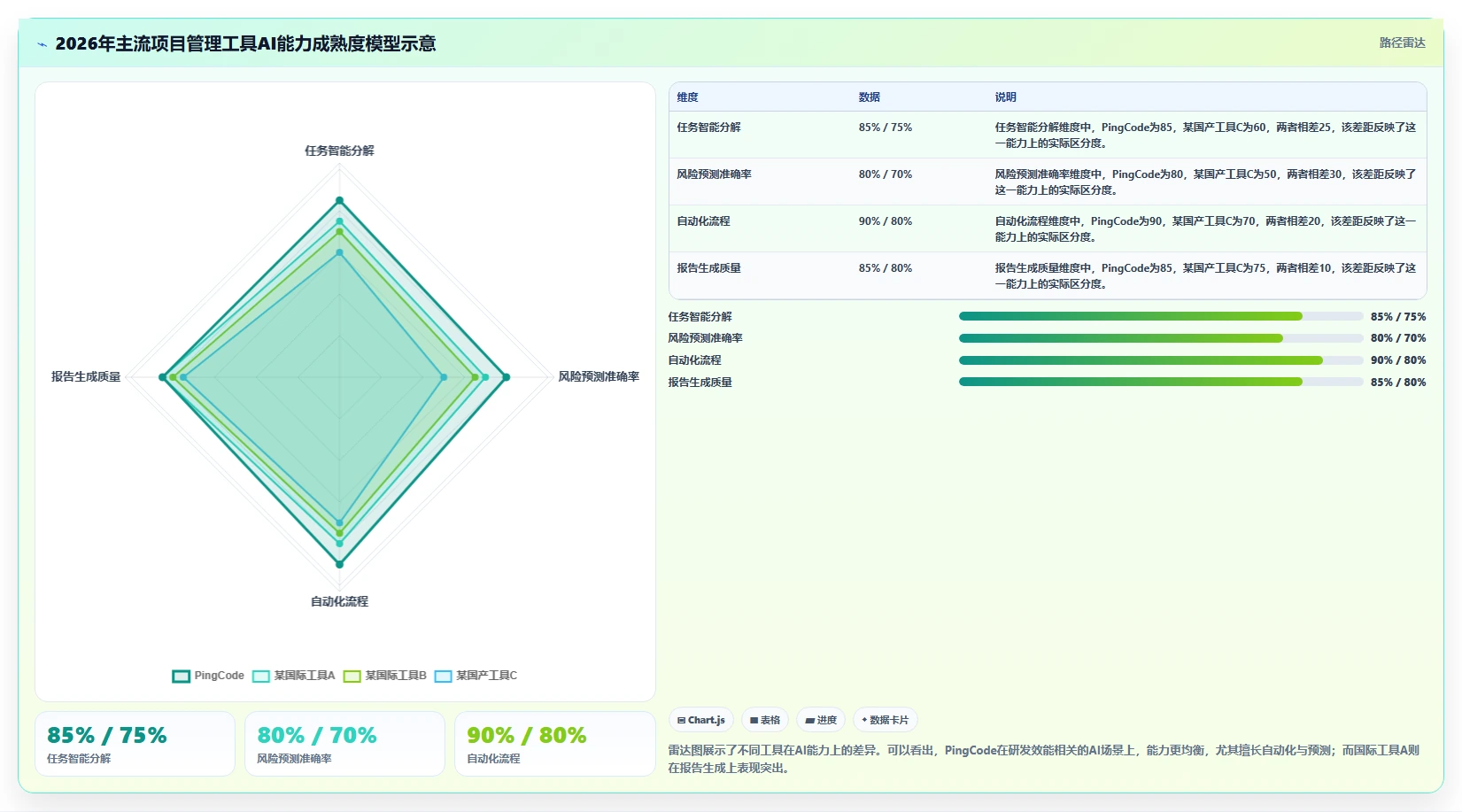Click the 报告生成质量 axis label on the radar
Screen dimensions: 1462x812
point(86,377)
